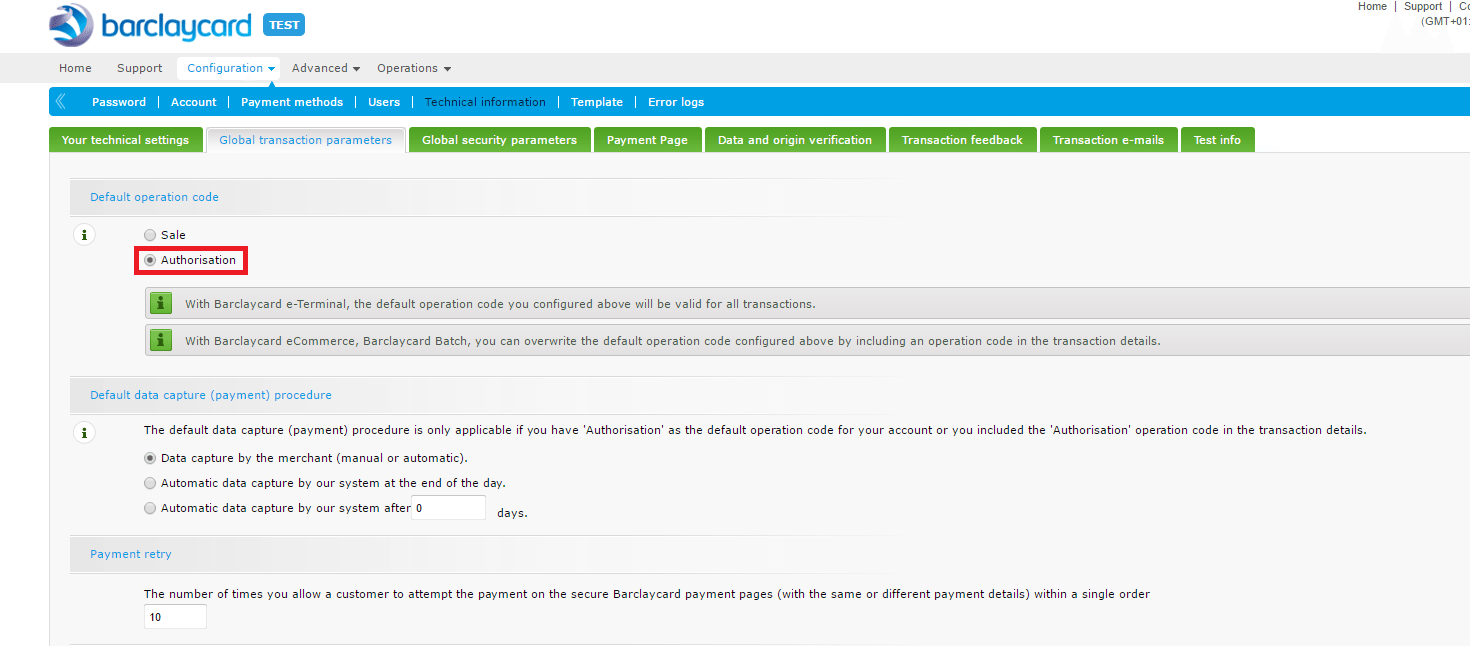
Task: Click the Barclaycard logo
Action: [151, 25]
